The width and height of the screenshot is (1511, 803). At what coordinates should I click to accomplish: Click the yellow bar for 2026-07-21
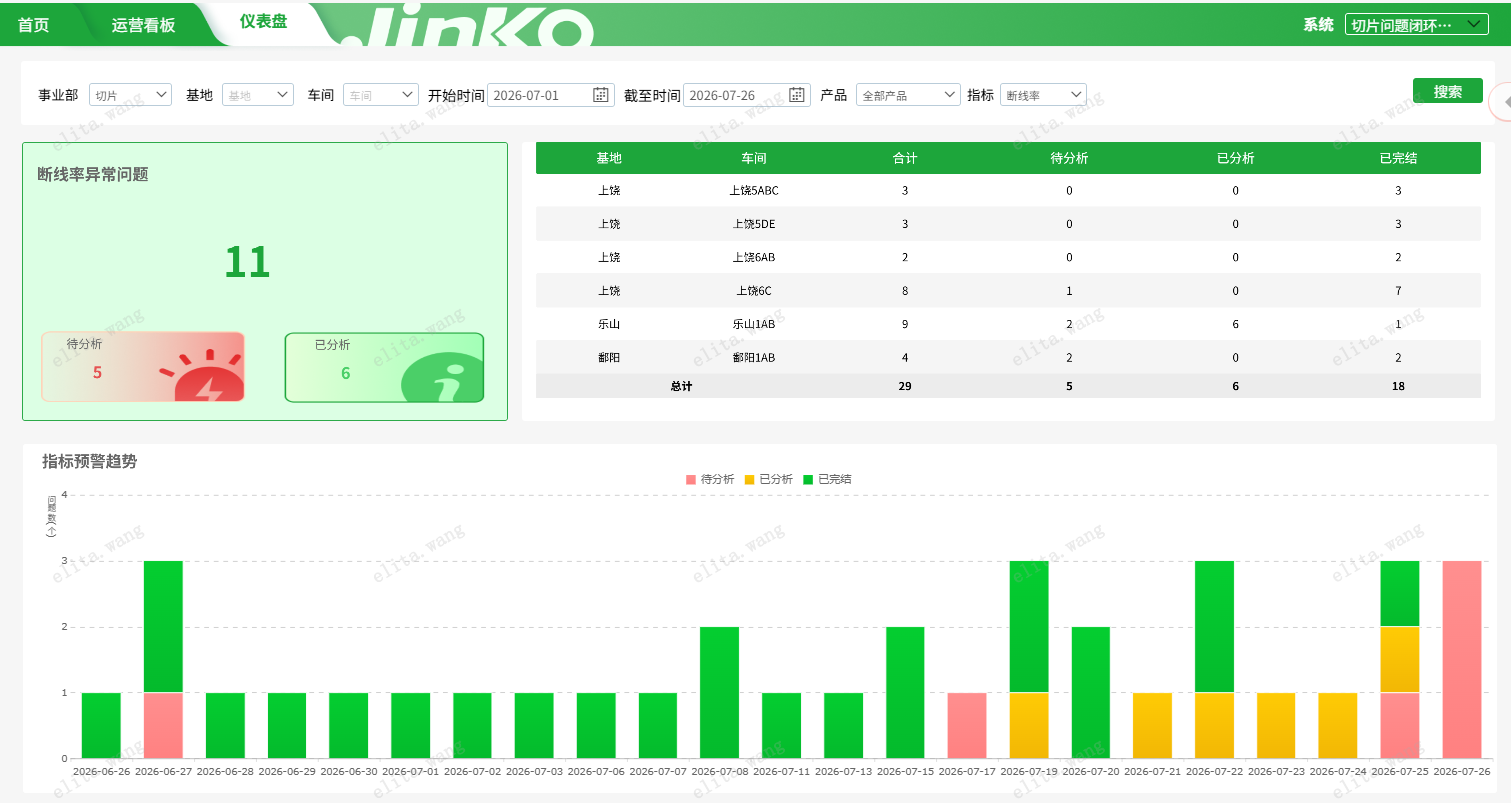pyautogui.click(x=1152, y=725)
